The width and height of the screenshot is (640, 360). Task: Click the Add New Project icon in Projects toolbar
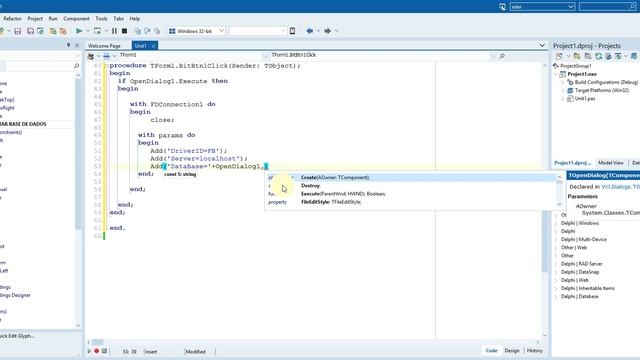(559, 56)
